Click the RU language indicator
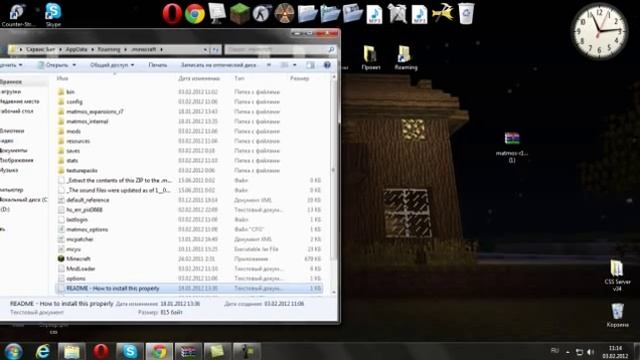 [554, 351]
